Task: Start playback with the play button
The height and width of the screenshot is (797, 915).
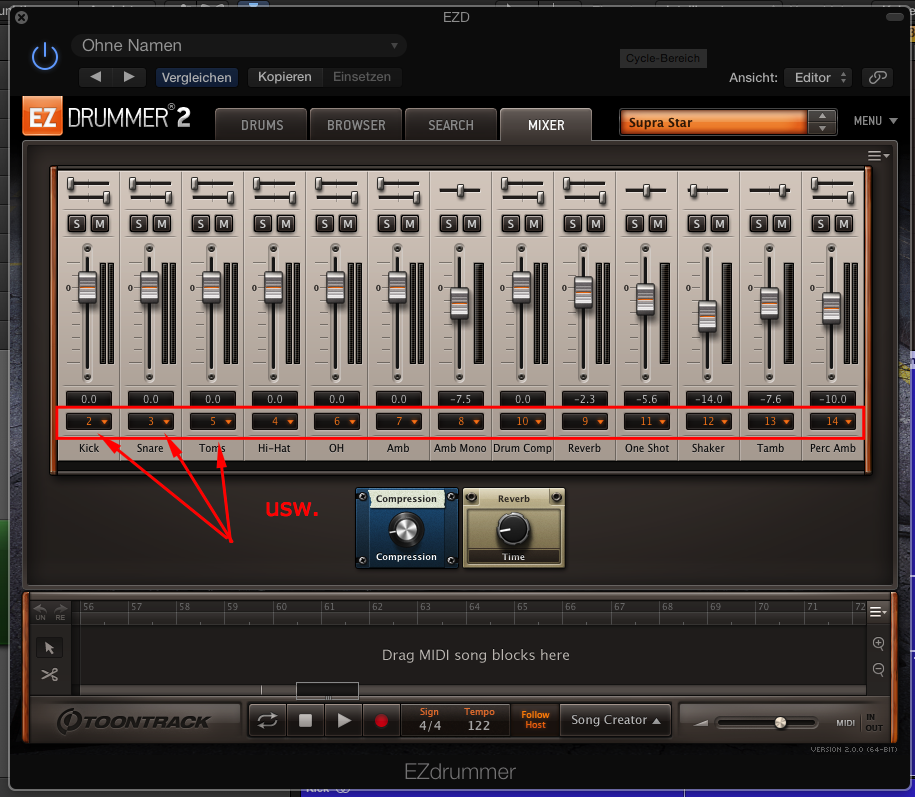Action: pos(344,721)
